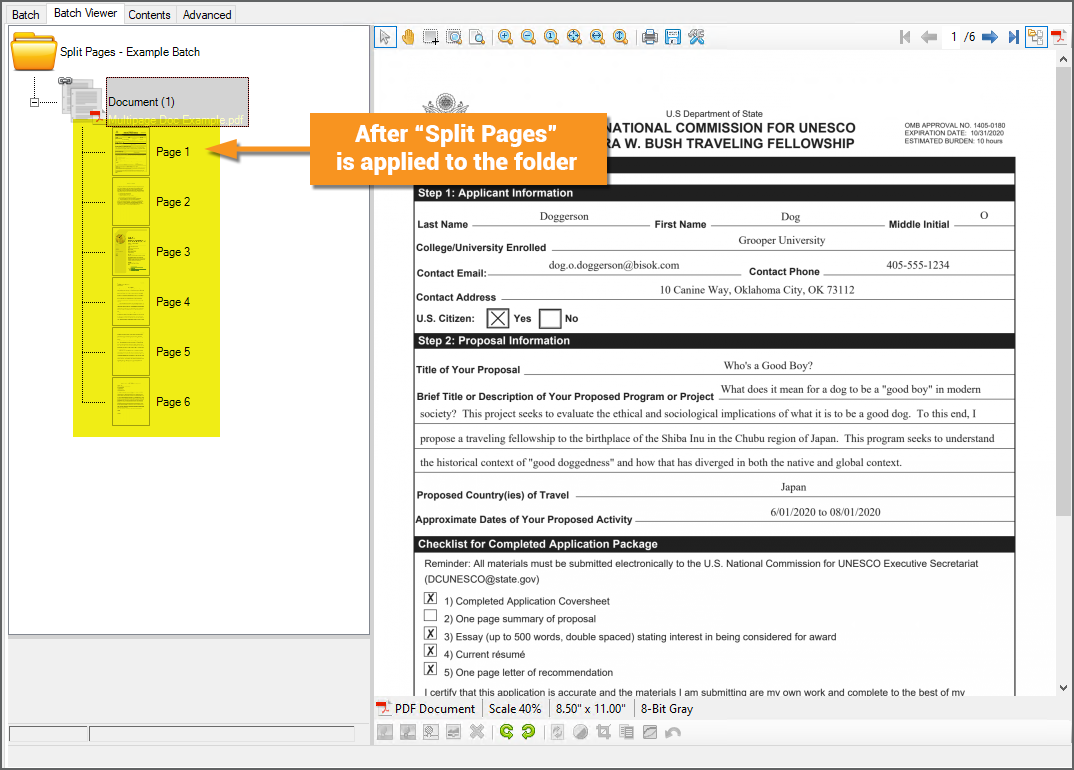Click the viewer's vertical scrollbar thumb
1074x770 pixels.
pyautogui.click(x=1062, y=293)
